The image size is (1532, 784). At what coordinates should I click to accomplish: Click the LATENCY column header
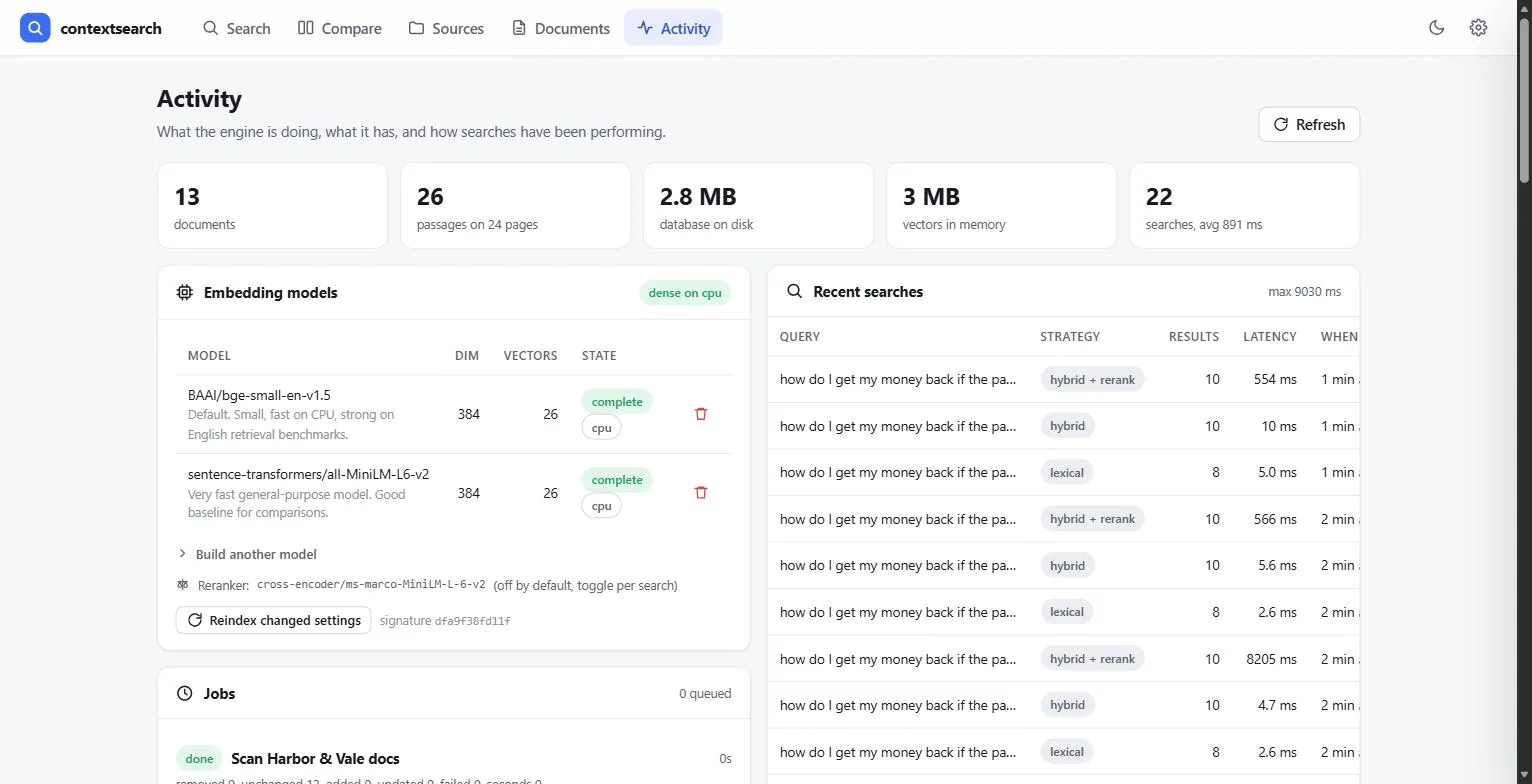[x=1270, y=337]
